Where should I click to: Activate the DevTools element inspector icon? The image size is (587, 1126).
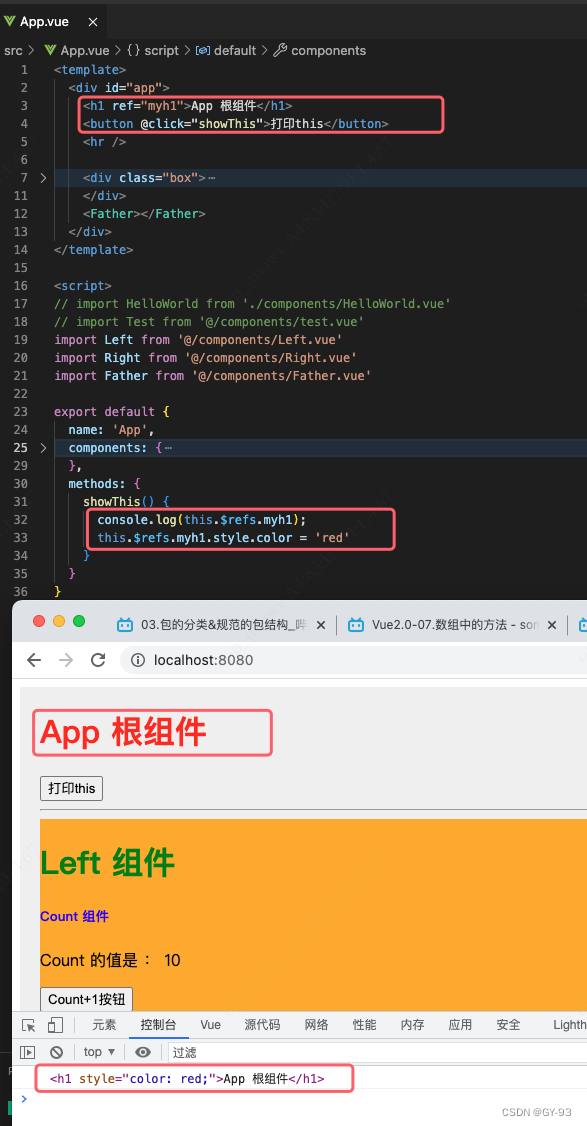(x=29, y=1025)
